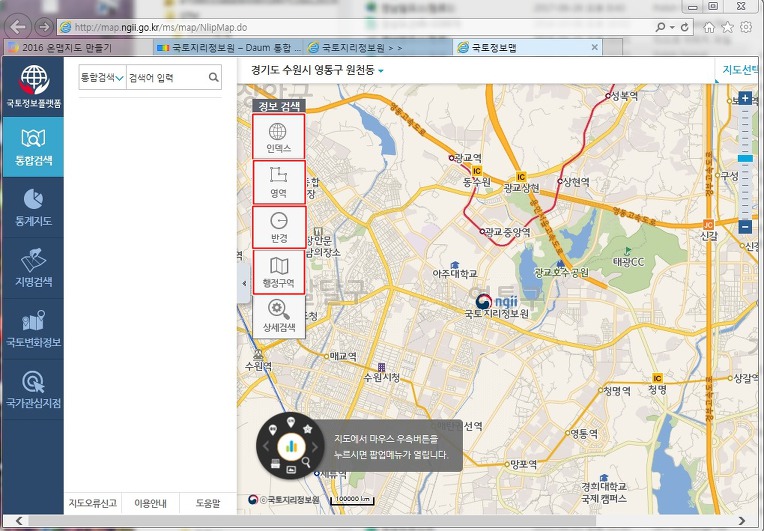Click the radial menu left arrow
This screenshot has height=531, width=764.
[x=266, y=446]
